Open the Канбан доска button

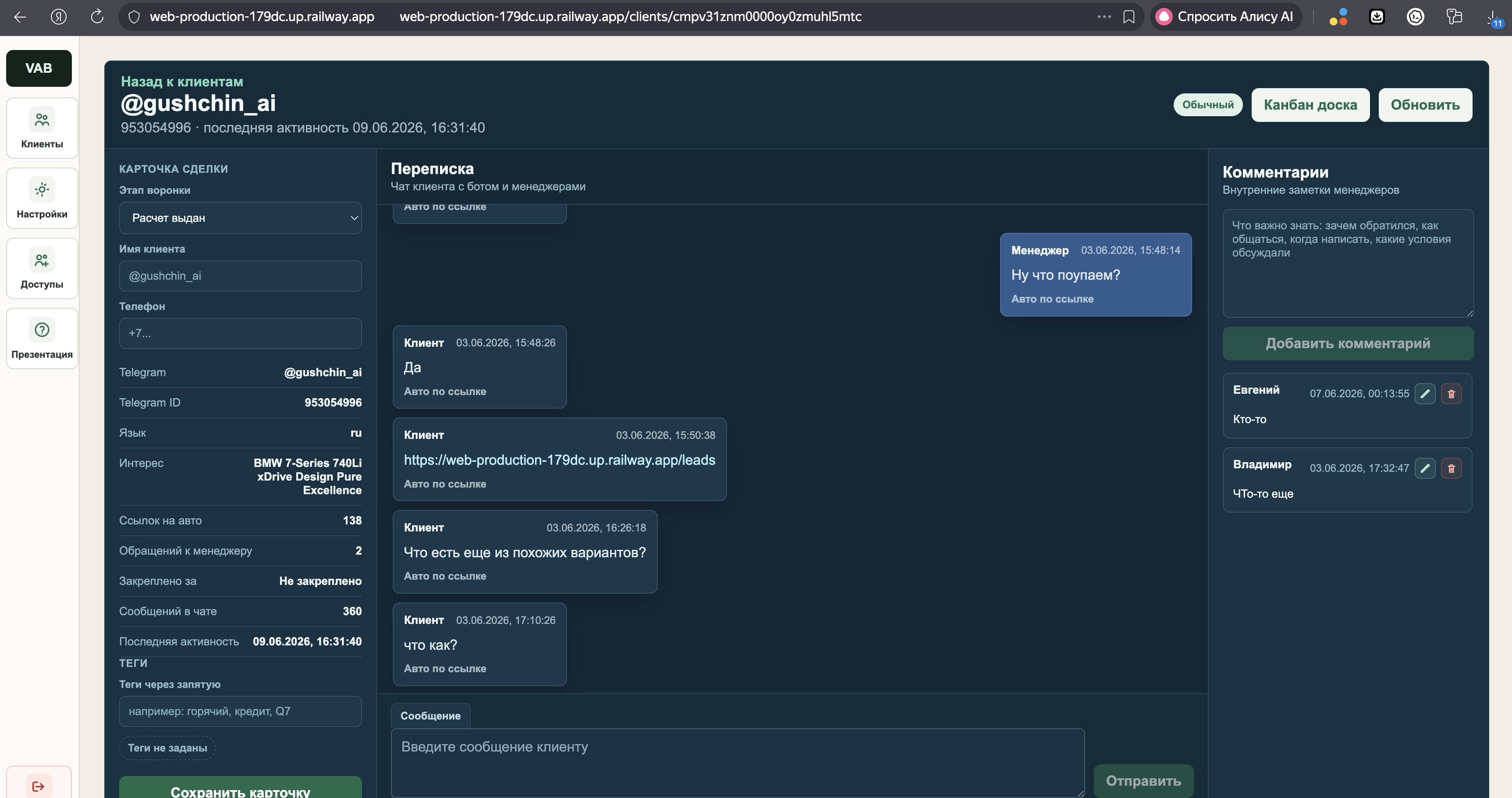pyautogui.click(x=1310, y=105)
